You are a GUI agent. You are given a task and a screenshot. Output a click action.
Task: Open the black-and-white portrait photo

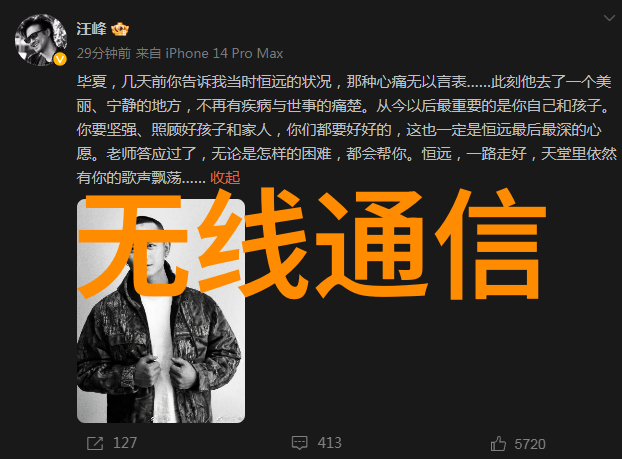click(161, 311)
